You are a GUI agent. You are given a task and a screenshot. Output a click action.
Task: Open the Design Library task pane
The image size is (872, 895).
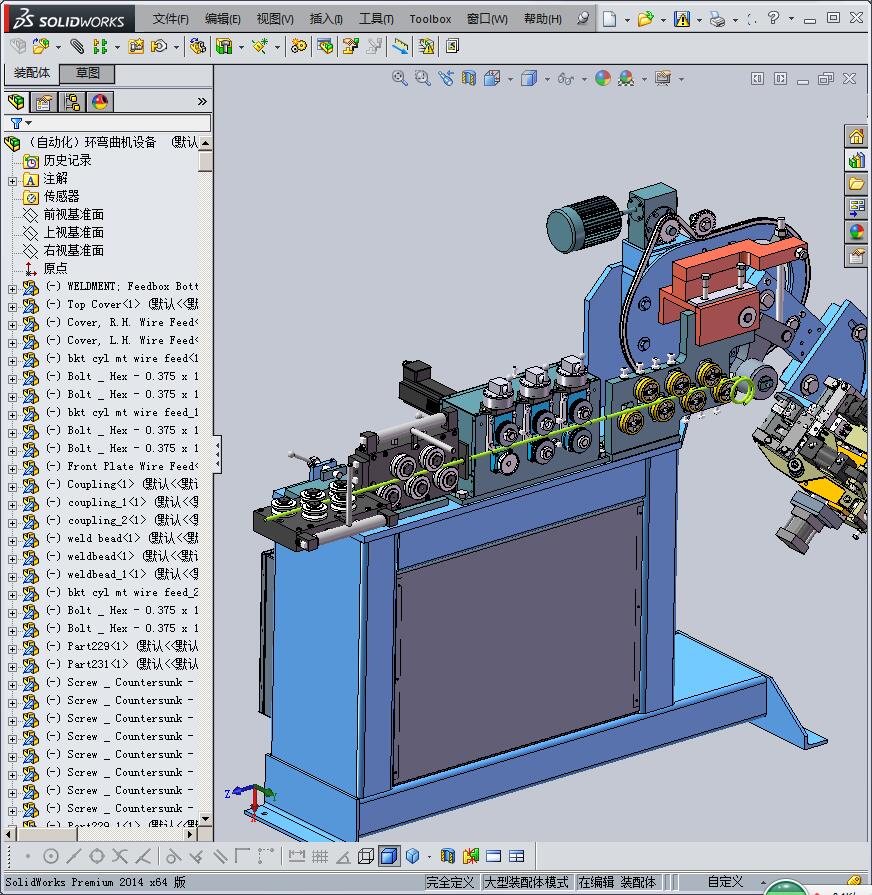click(x=856, y=160)
